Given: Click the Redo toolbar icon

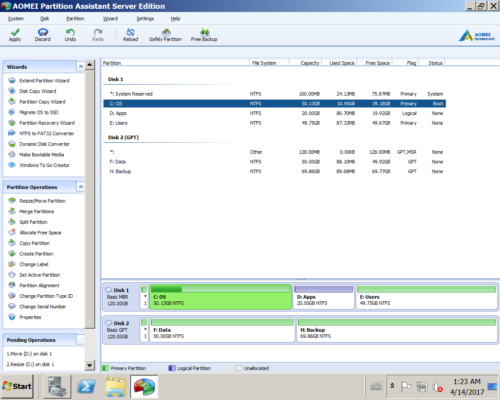Looking at the screenshot, I should 98,35.
